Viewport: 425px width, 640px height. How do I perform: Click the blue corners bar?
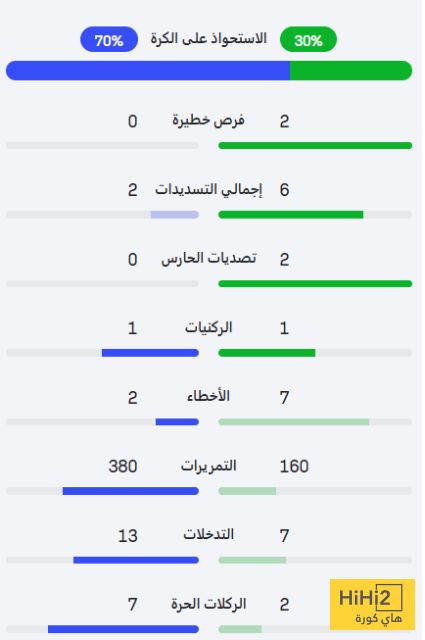click(150, 353)
